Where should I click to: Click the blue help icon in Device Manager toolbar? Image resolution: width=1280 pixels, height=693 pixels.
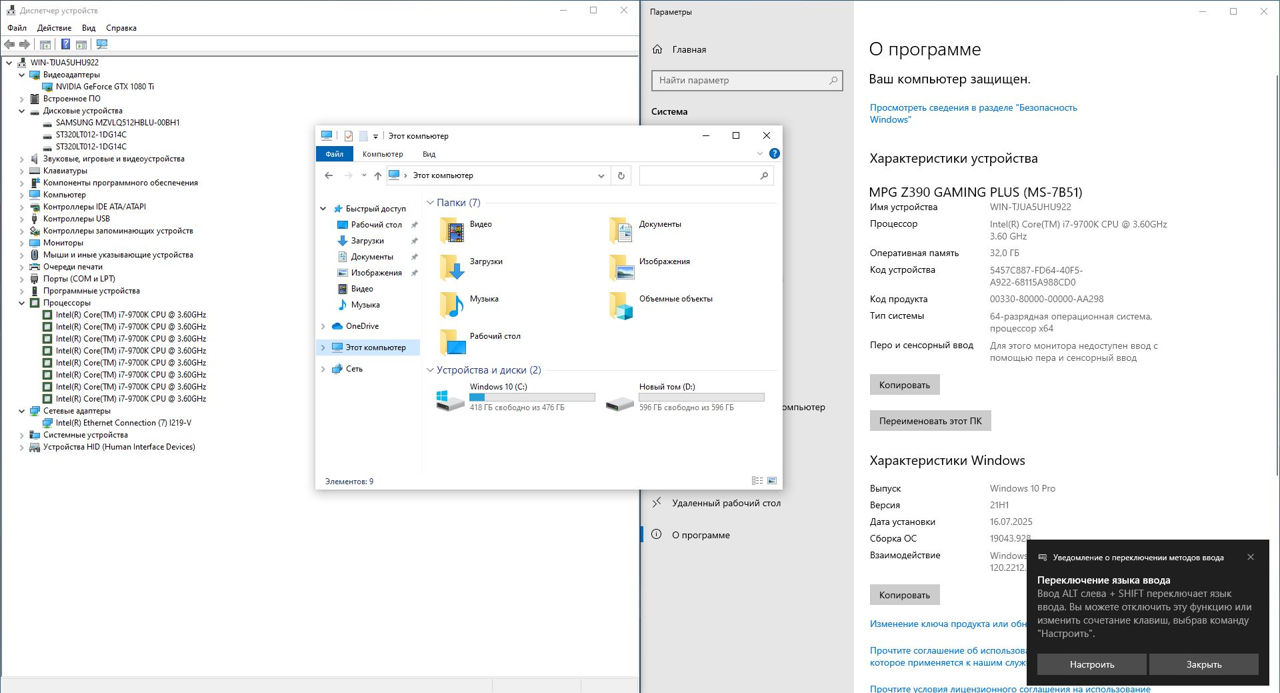tap(66, 44)
